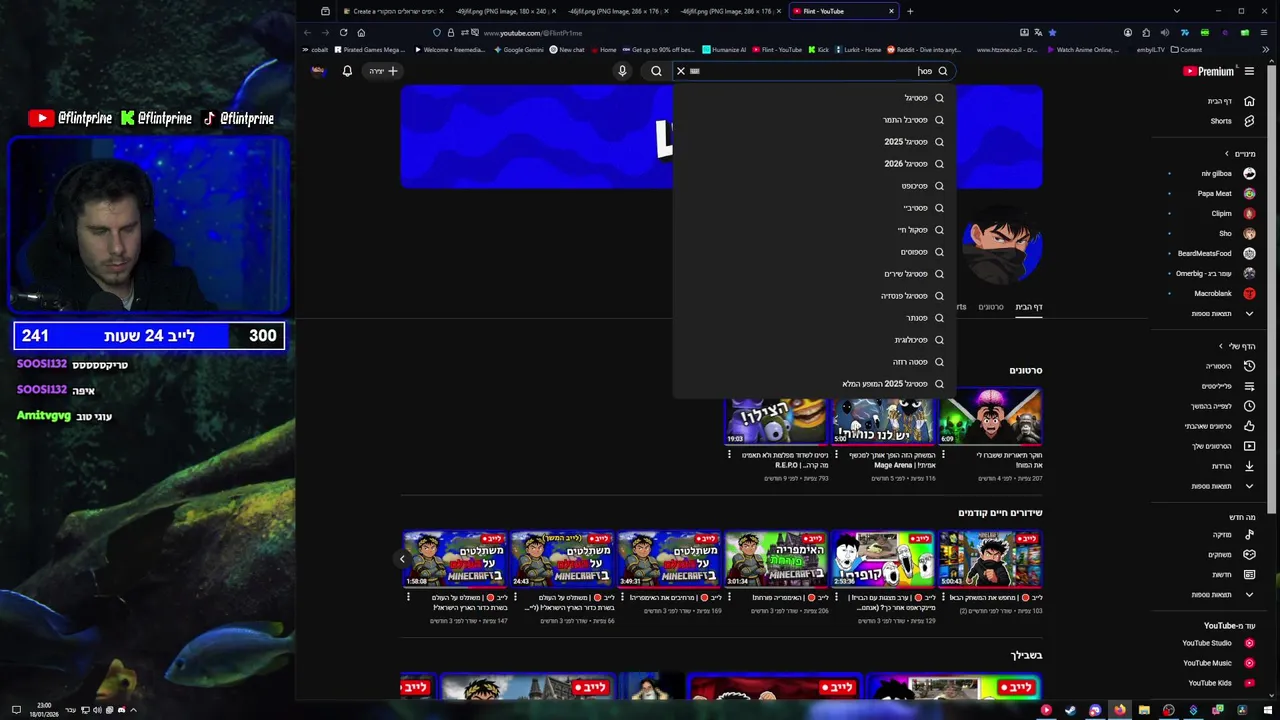Open Downloads arrow icon in sidebar
The image size is (1280, 720).
1249,466
